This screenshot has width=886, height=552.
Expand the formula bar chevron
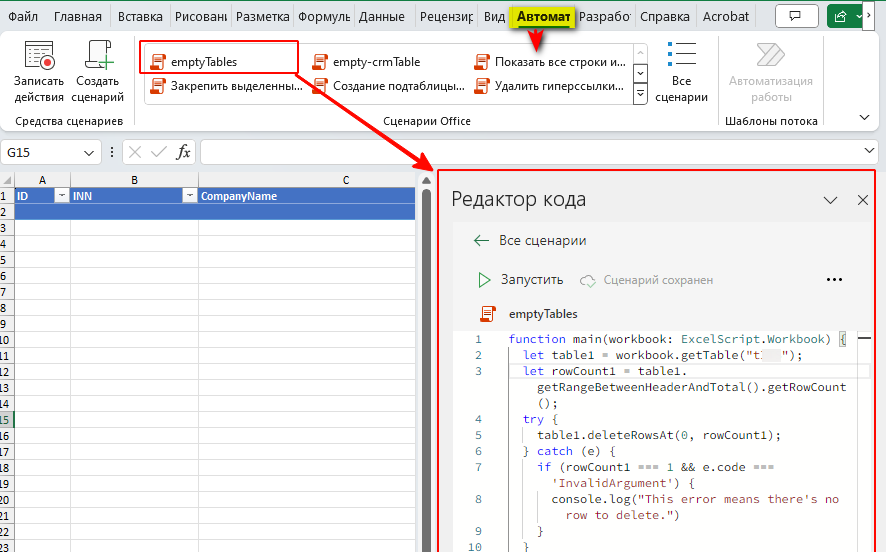pos(869,151)
